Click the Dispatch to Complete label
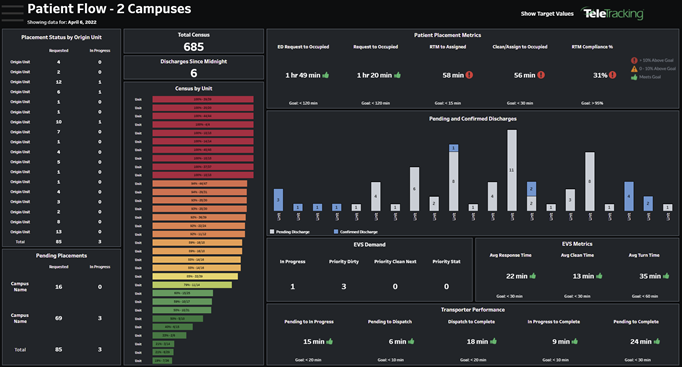682x367 pixels. [471, 322]
